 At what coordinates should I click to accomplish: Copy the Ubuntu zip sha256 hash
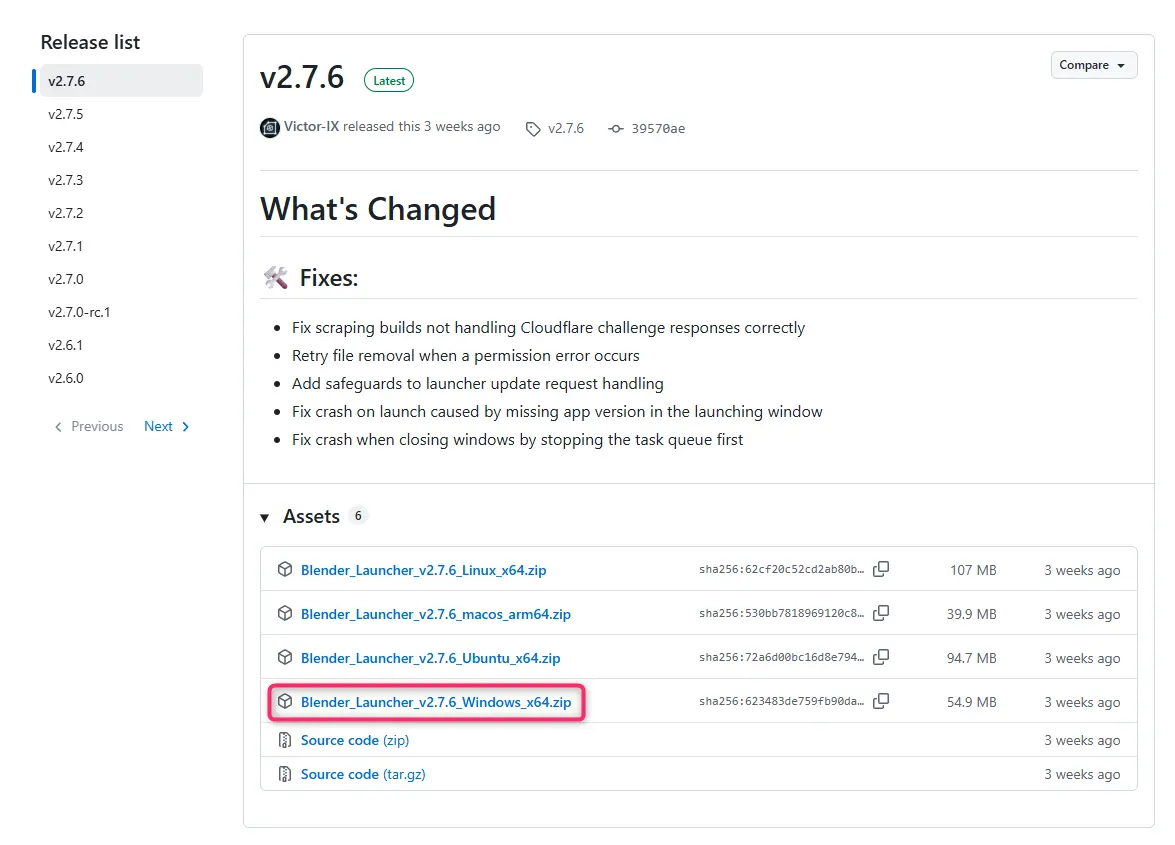tap(881, 658)
